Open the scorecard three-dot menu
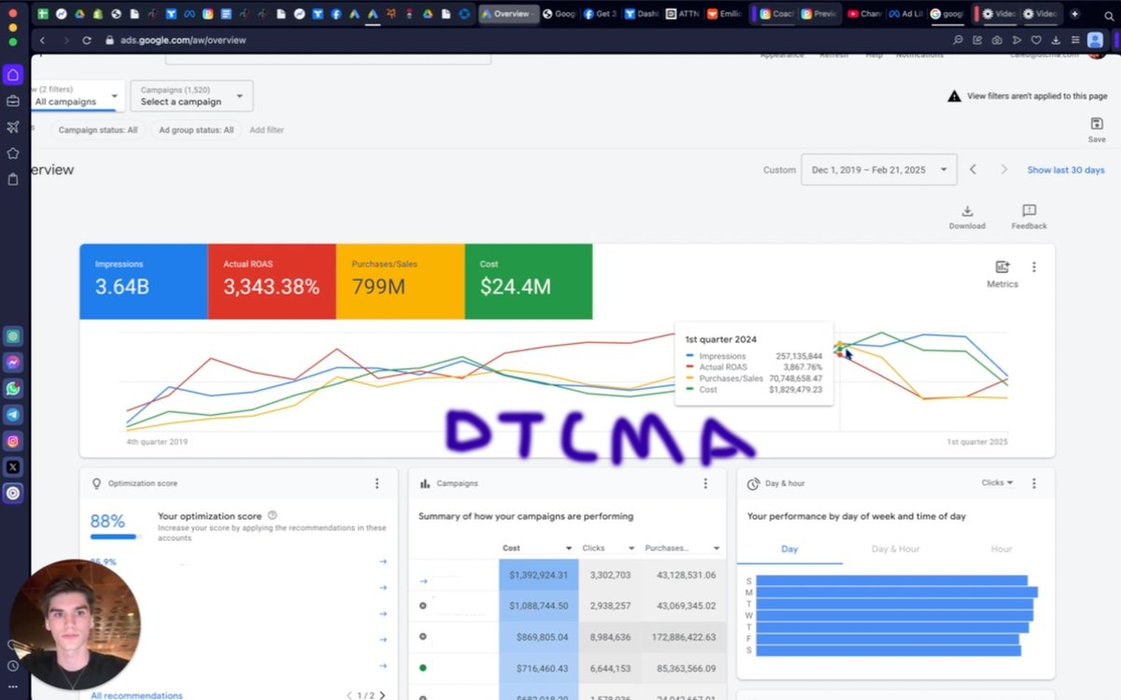1121x700 pixels. 1034,267
